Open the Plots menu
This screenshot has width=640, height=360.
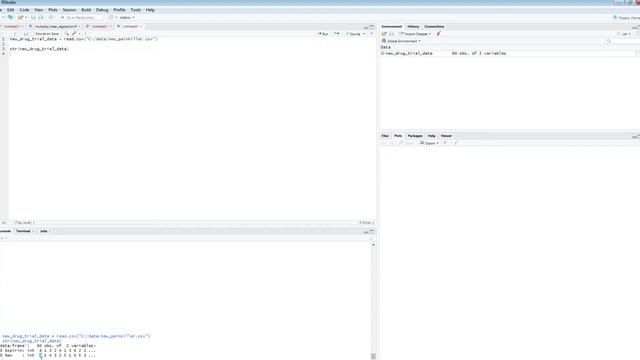pyautogui.click(x=53, y=10)
